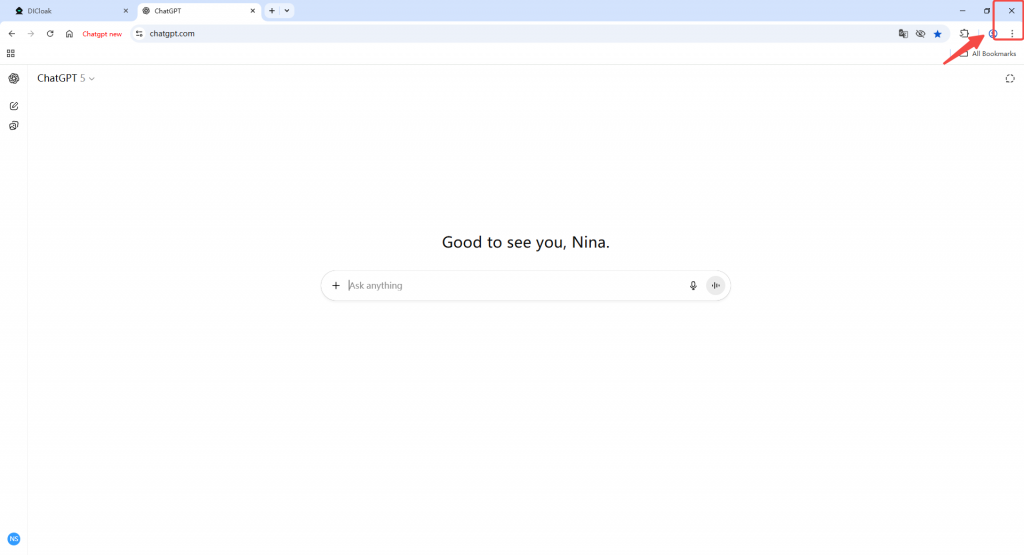This screenshot has width=1024, height=555.
Task: Open the apps grid shortcut
Action: coord(10,54)
